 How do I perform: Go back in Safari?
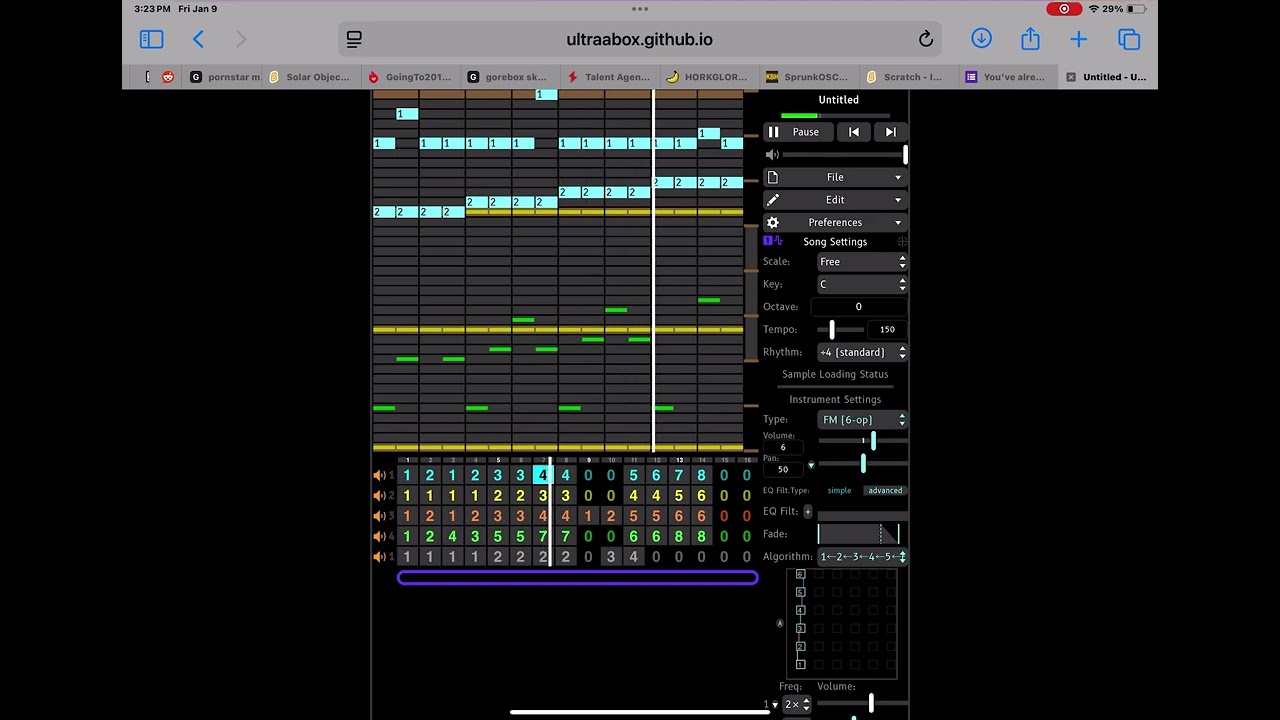tap(198, 40)
